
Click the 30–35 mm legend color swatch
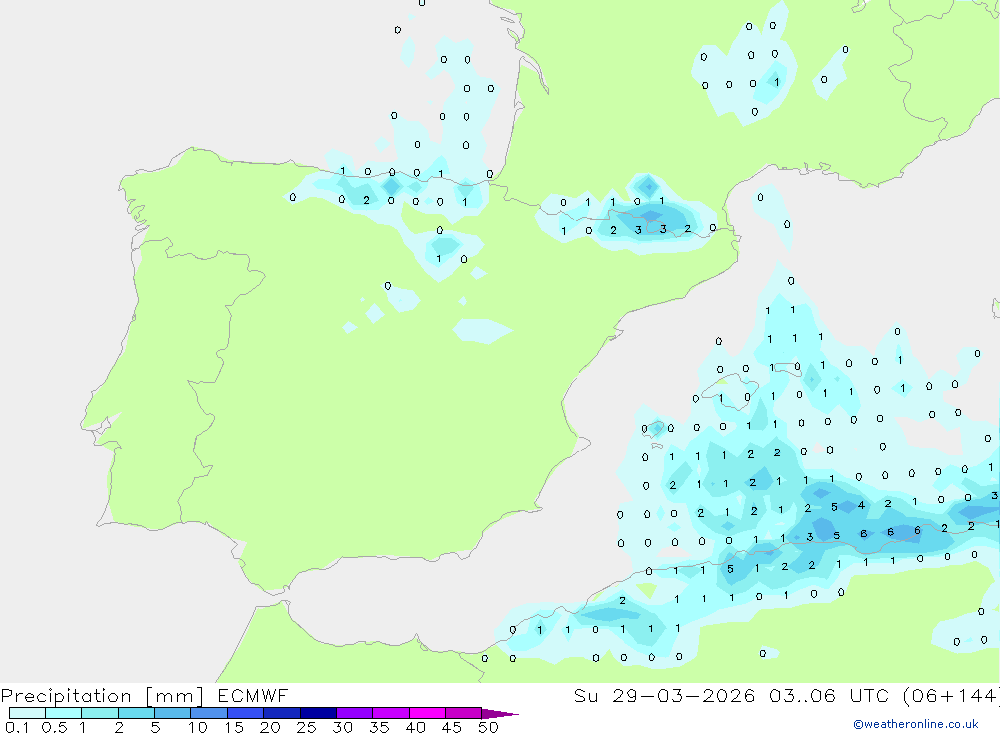[355, 713]
